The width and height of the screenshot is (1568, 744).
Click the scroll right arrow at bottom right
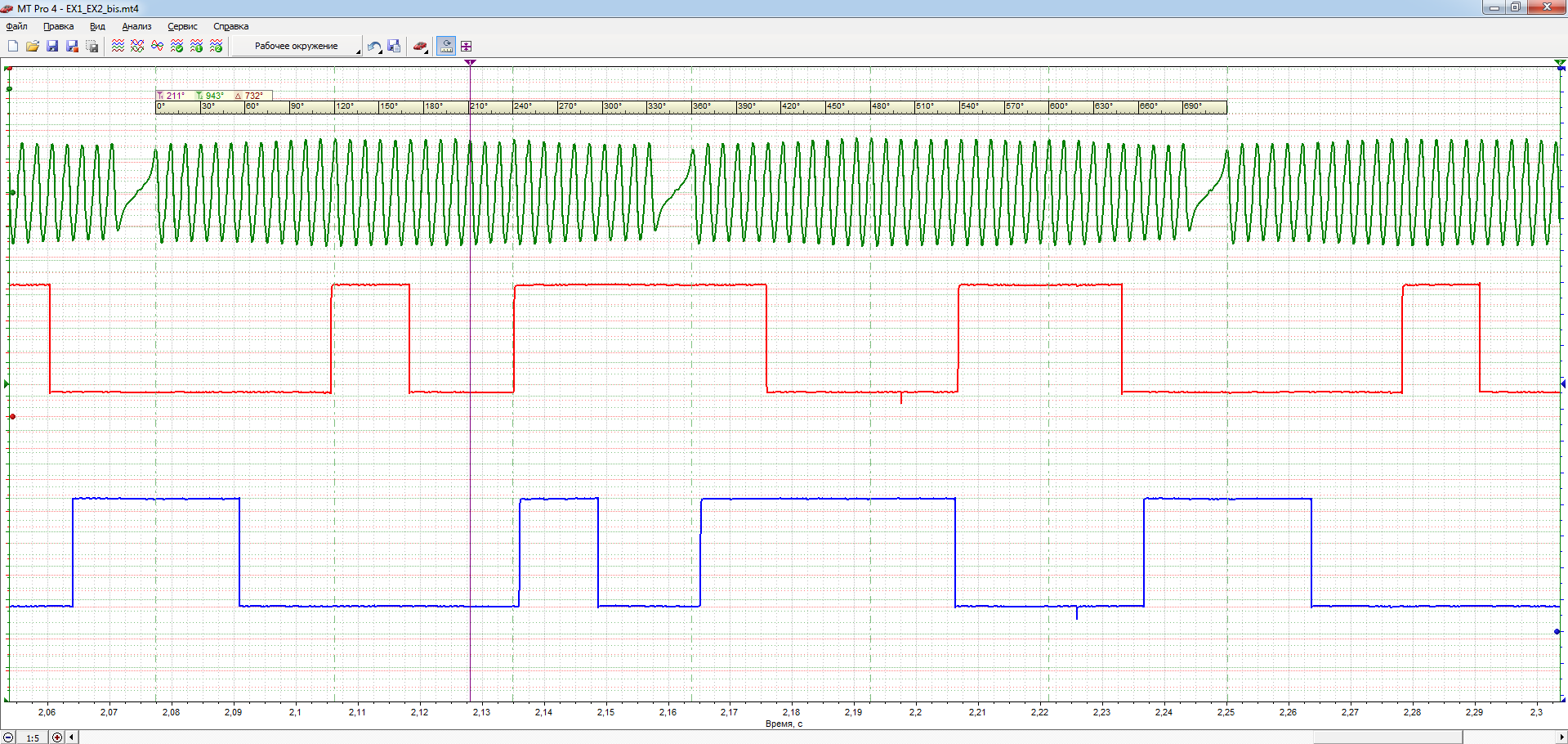(x=1561, y=737)
